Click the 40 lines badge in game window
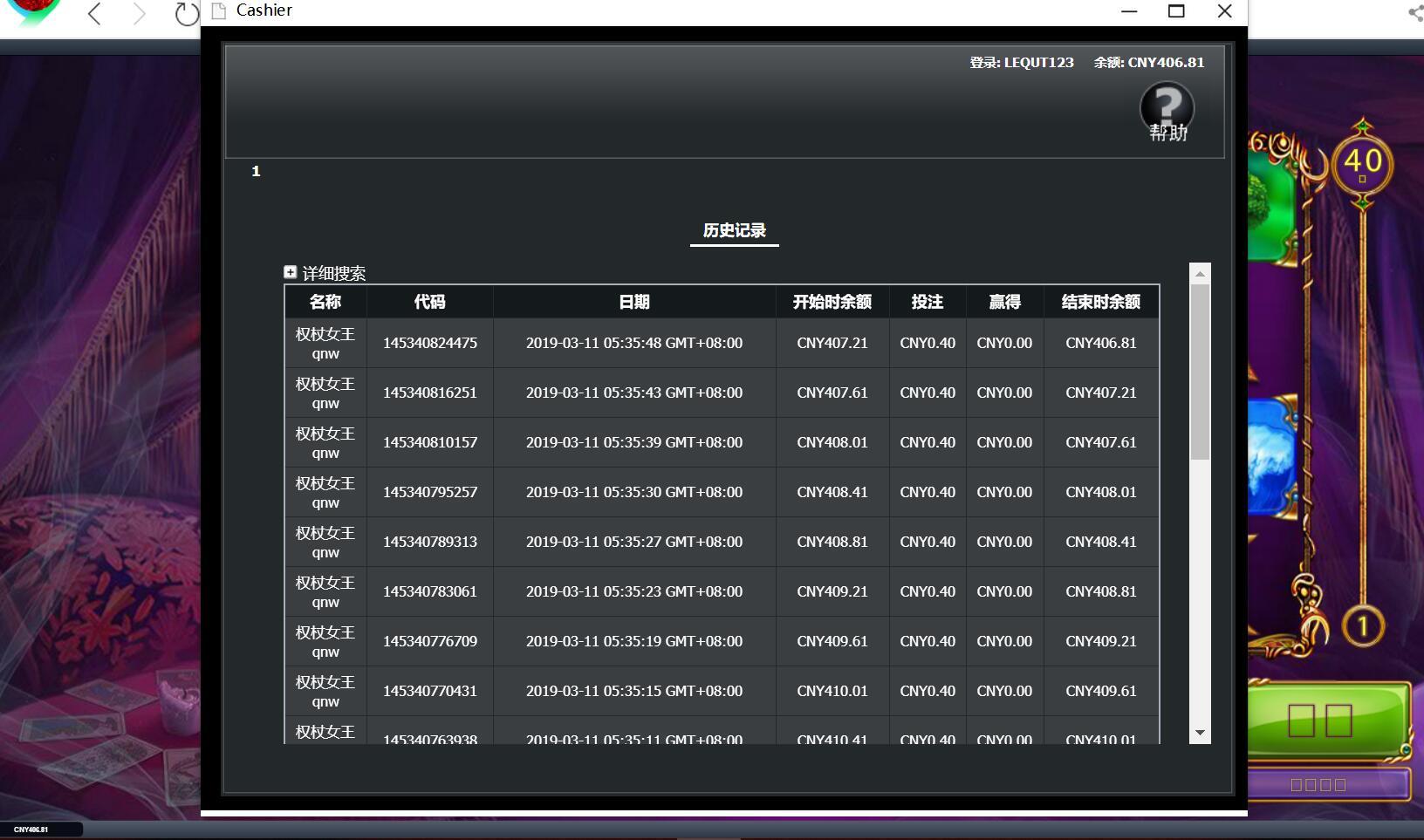Screen dimensions: 1424x840 [1362, 163]
